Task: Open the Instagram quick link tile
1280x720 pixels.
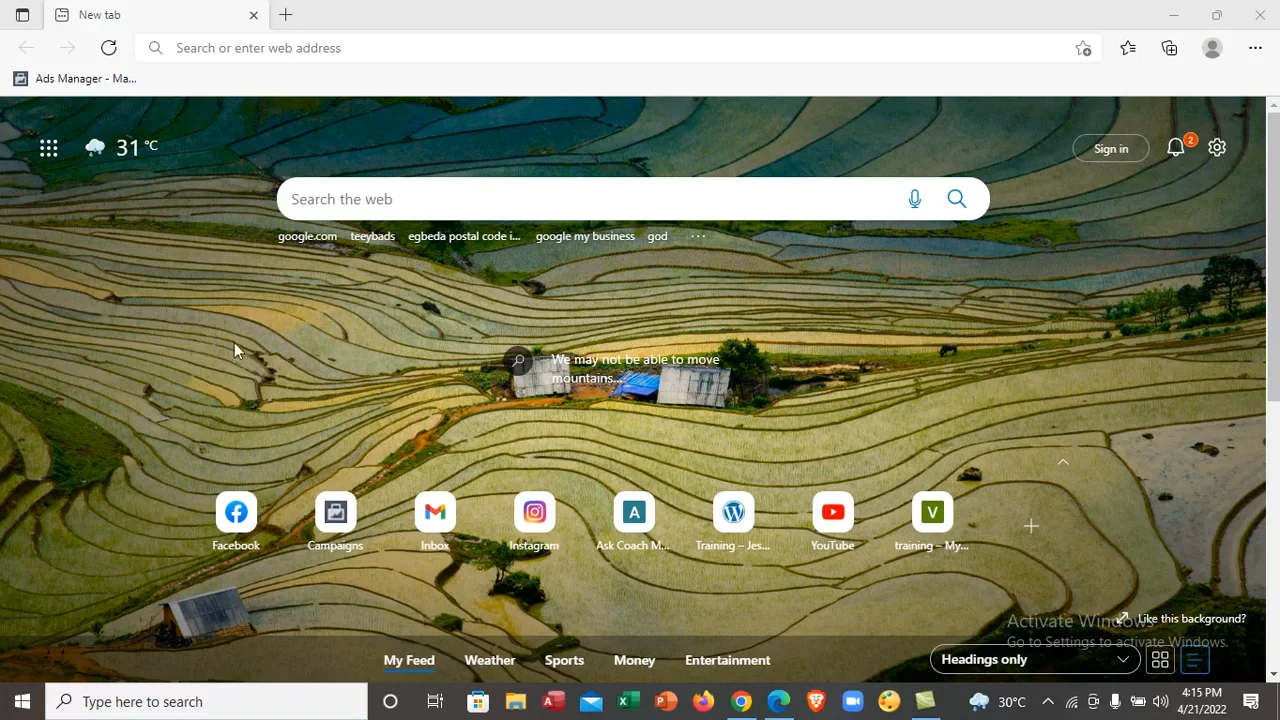Action: coord(534,513)
